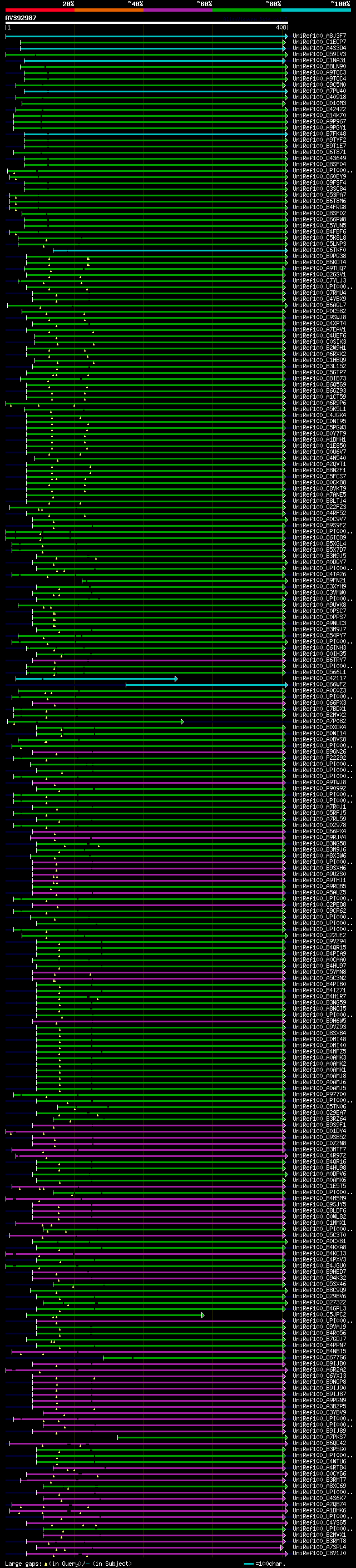Click the UniRef100_Q8SF04 label
Image resolution: width=356 pixels, height=1568 pixels.
pyautogui.click(x=319, y=164)
